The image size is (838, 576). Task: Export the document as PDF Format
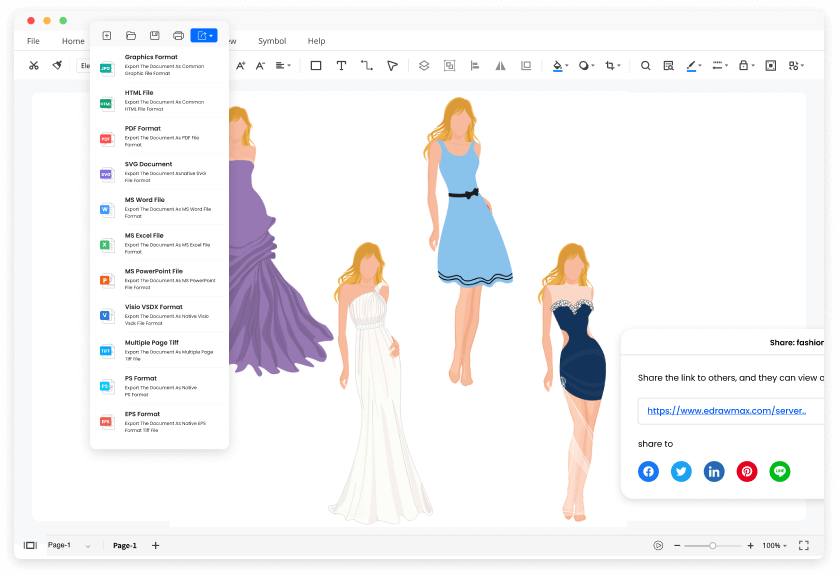159,136
